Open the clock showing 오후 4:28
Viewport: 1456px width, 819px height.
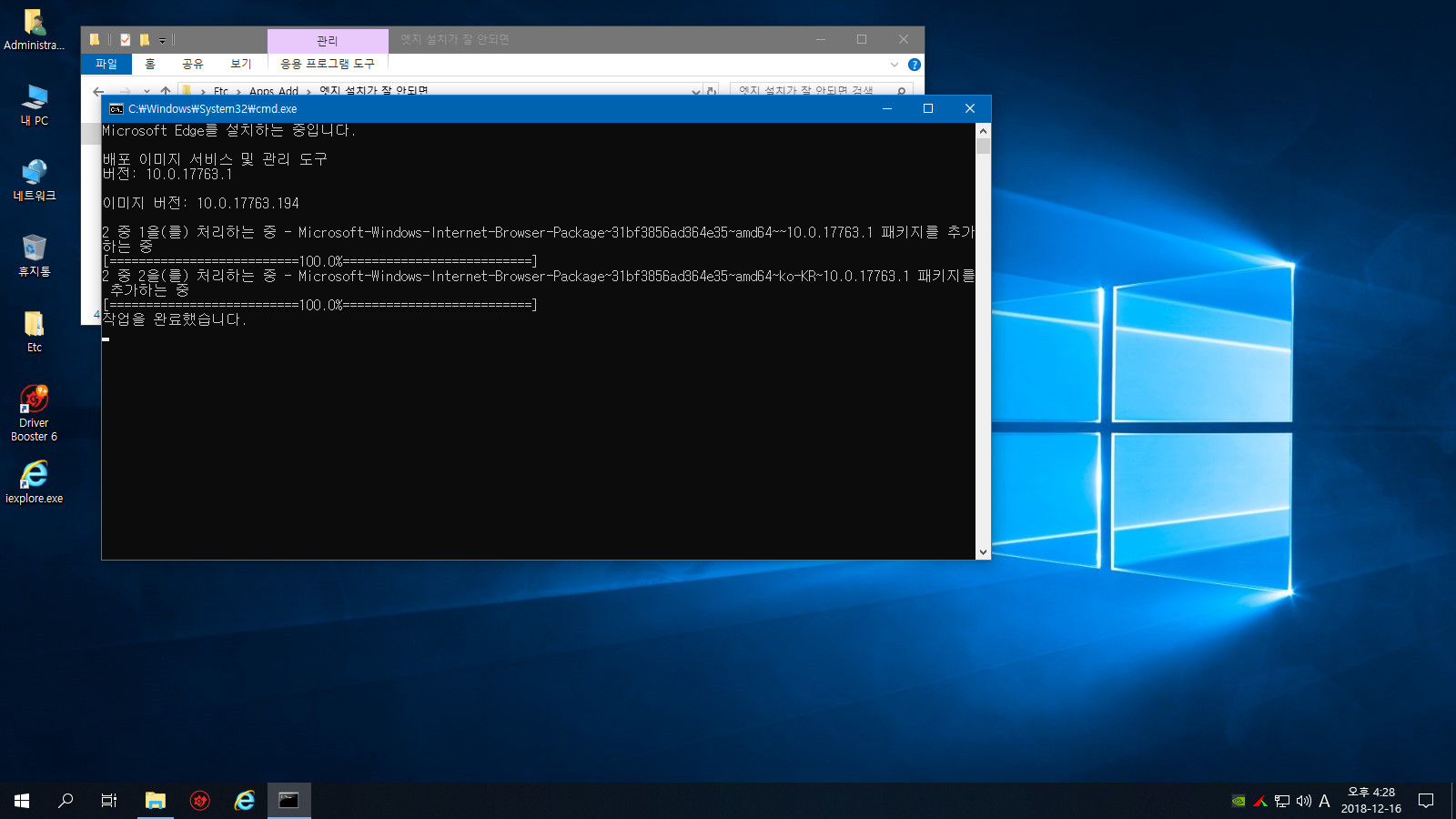point(1371,801)
